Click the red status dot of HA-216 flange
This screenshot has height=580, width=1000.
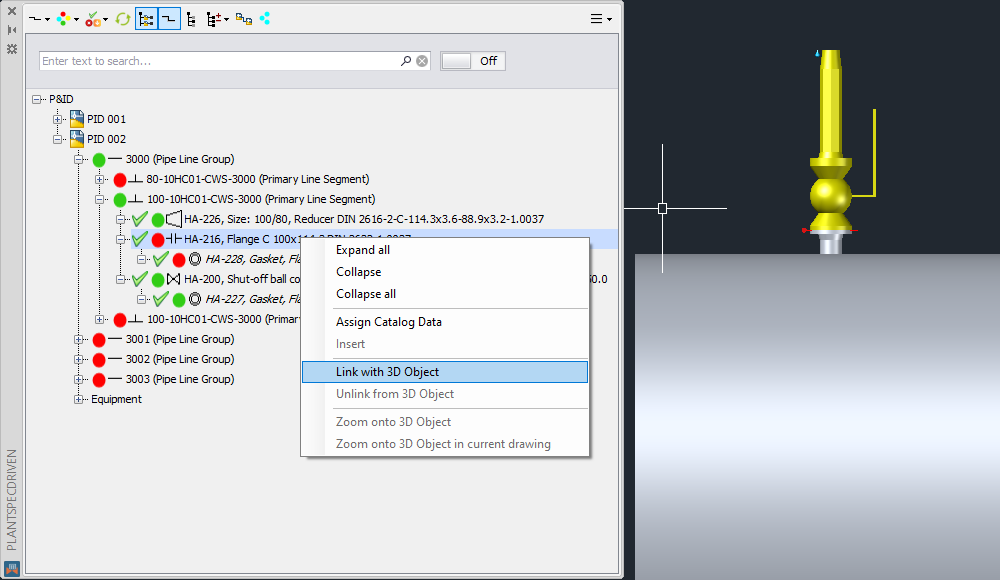click(x=158, y=240)
